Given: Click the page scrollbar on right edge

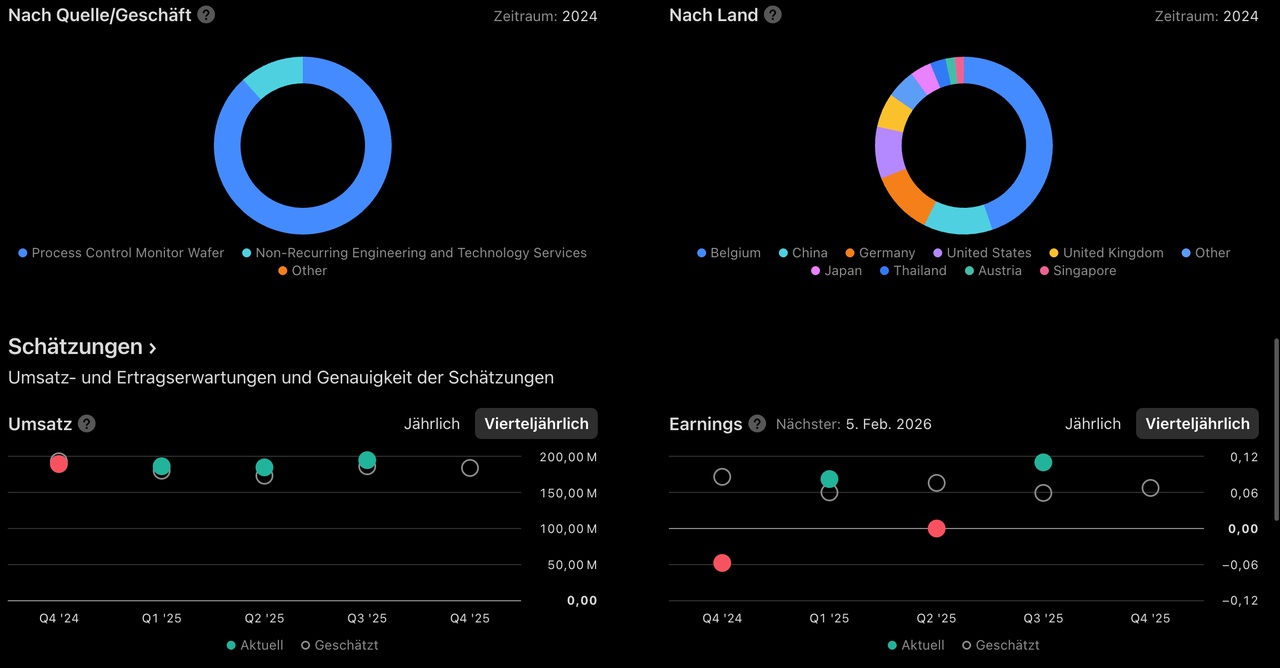Looking at the screenshot, I should click(x=1275, y=428).
